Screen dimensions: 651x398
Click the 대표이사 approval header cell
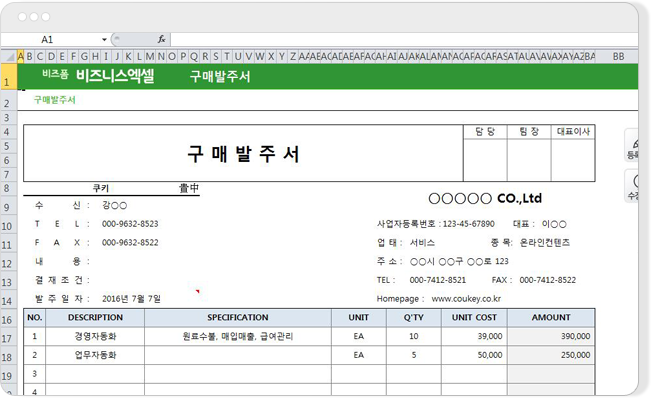click(573, 132)
